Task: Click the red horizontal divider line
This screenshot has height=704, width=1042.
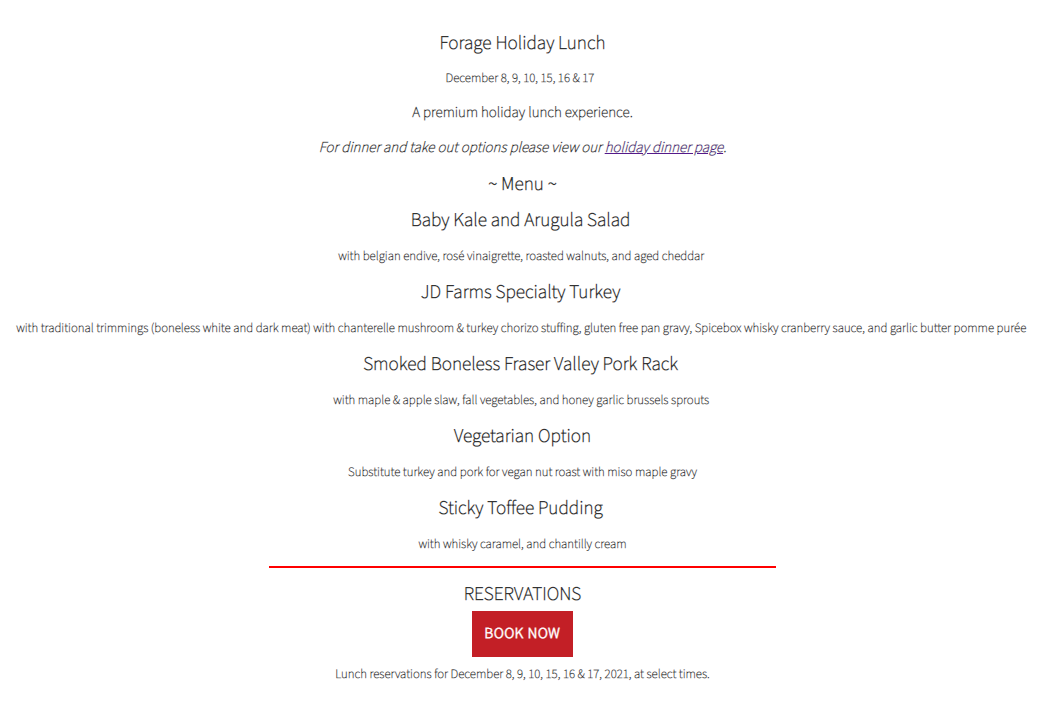Action: [522, 567]
